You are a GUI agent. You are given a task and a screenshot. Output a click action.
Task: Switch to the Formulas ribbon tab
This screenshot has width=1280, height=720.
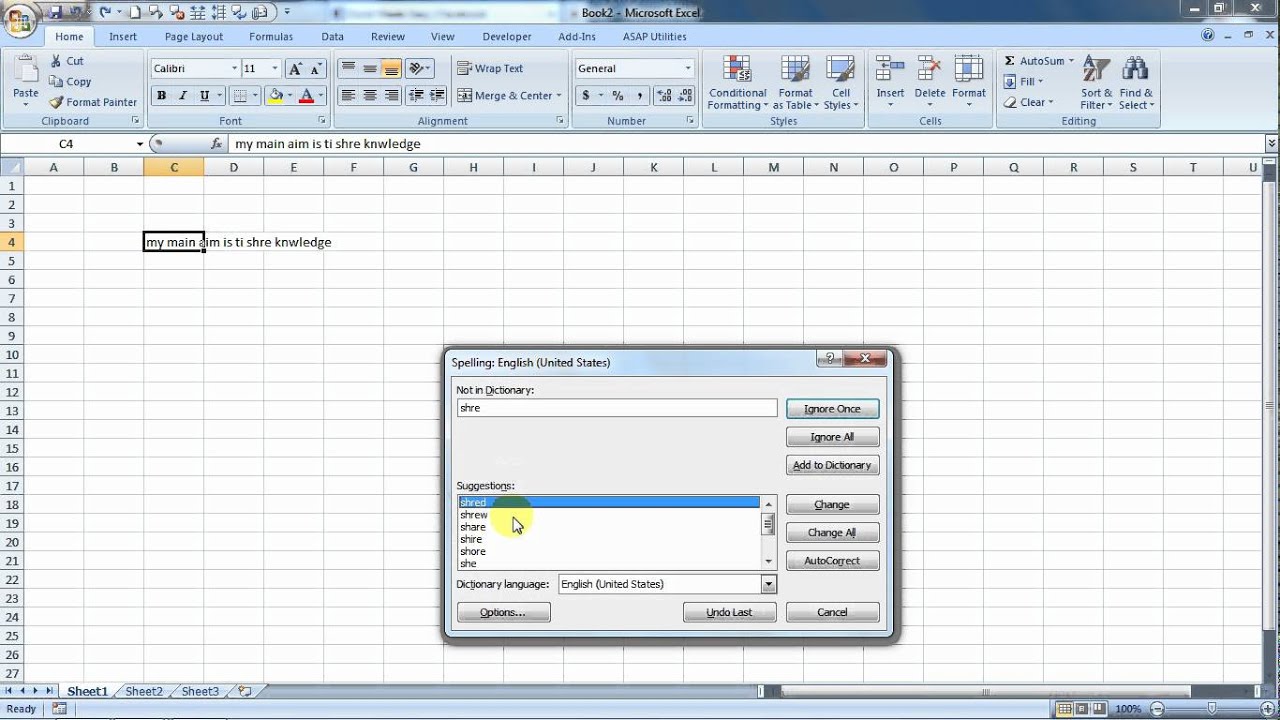271,37
